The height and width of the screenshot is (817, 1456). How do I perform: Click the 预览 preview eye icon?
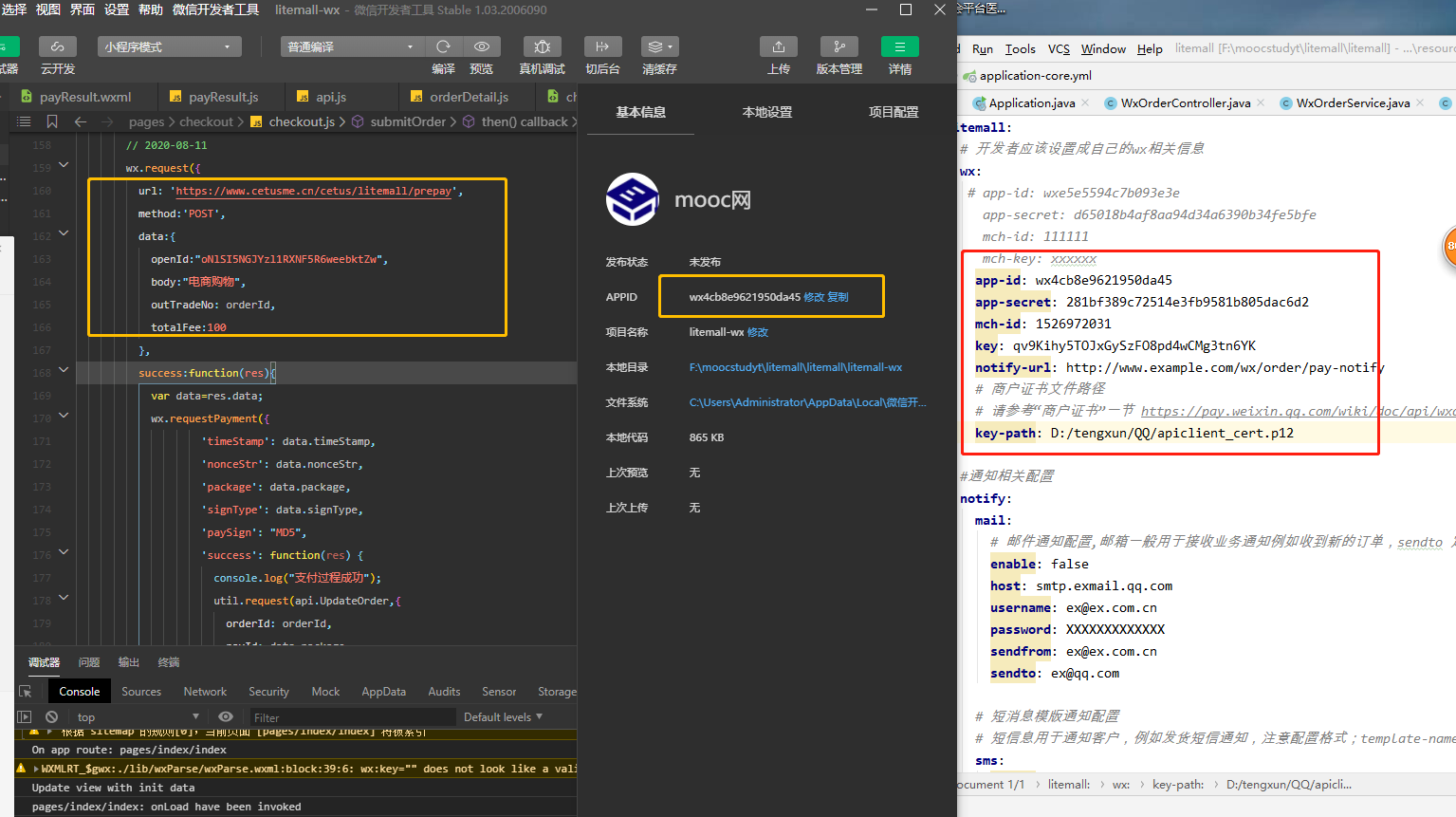pyautogui.click(x=482, y=46)
